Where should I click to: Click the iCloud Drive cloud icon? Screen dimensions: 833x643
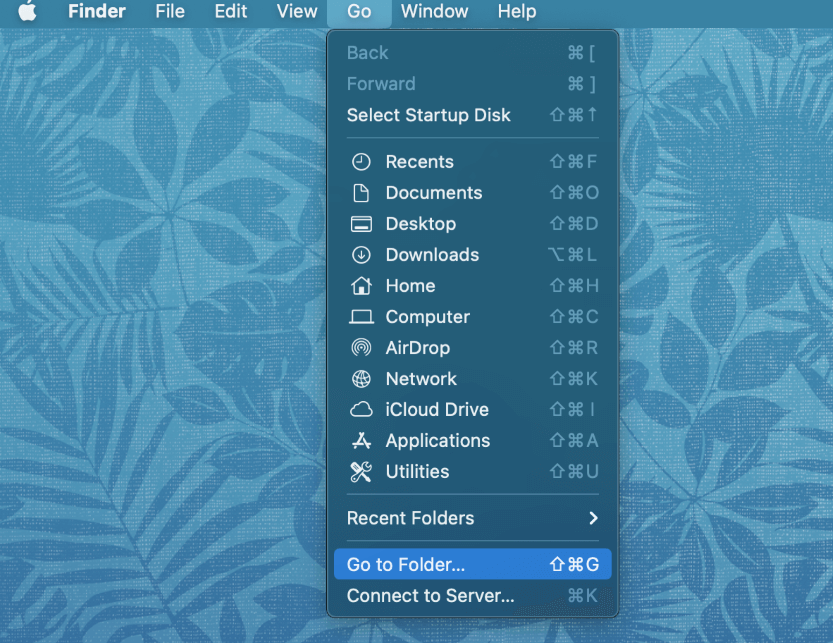coord(361,410)
